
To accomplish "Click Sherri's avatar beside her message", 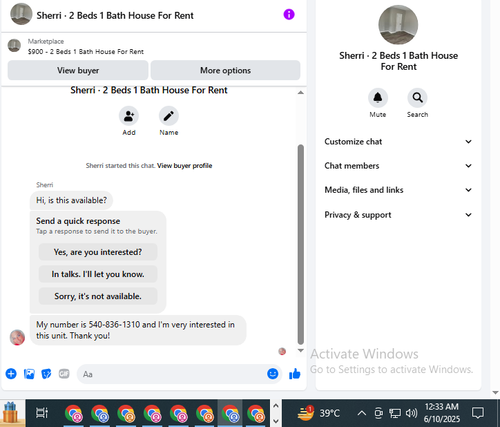I will tap(17, 337).
